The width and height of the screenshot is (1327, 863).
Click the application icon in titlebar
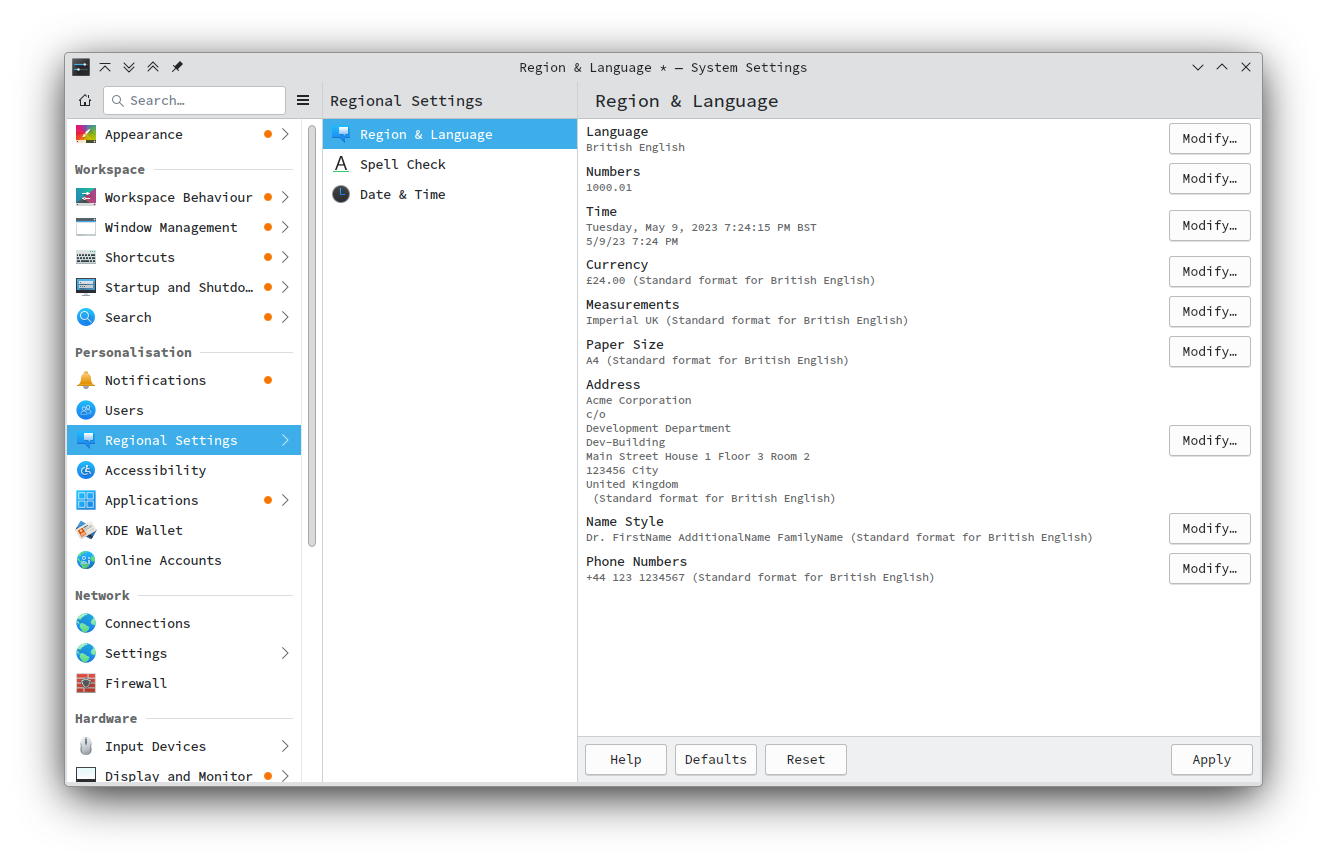click(81, 67)
